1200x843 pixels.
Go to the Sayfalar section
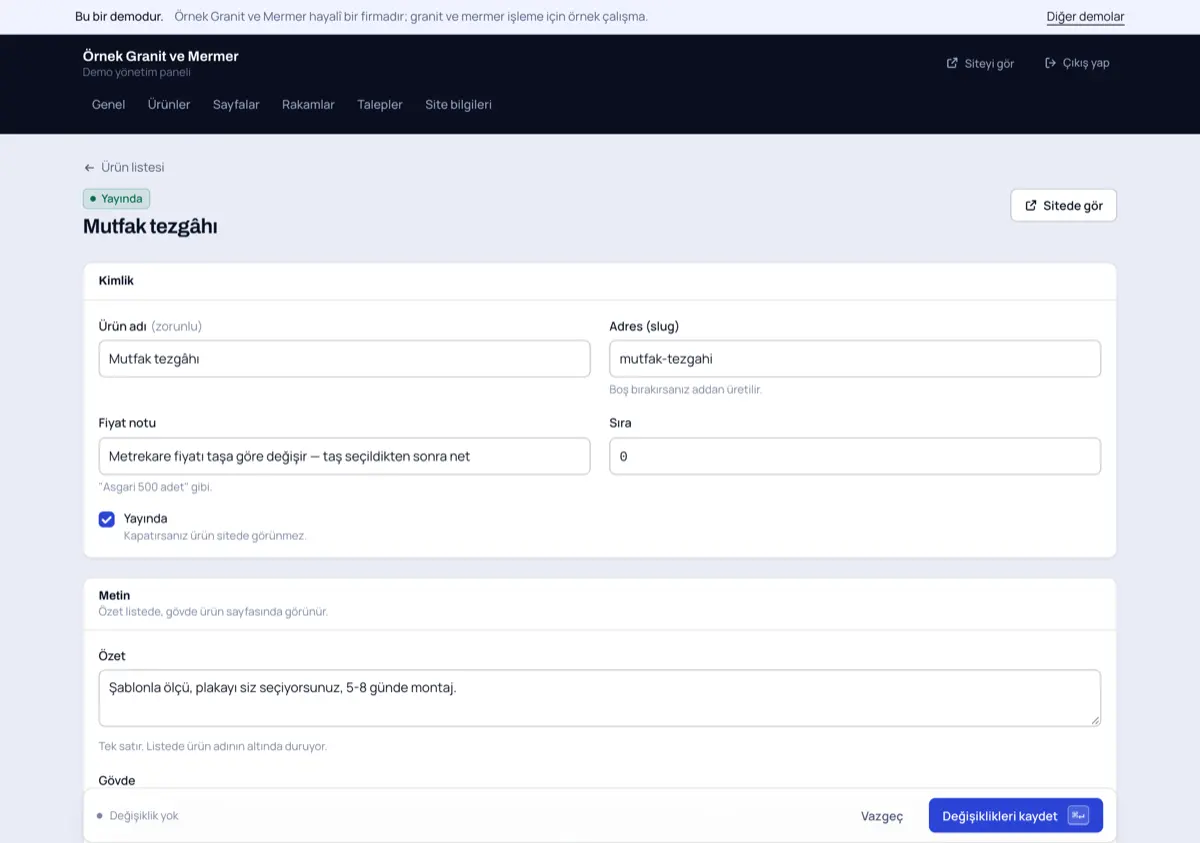[236, 104]
